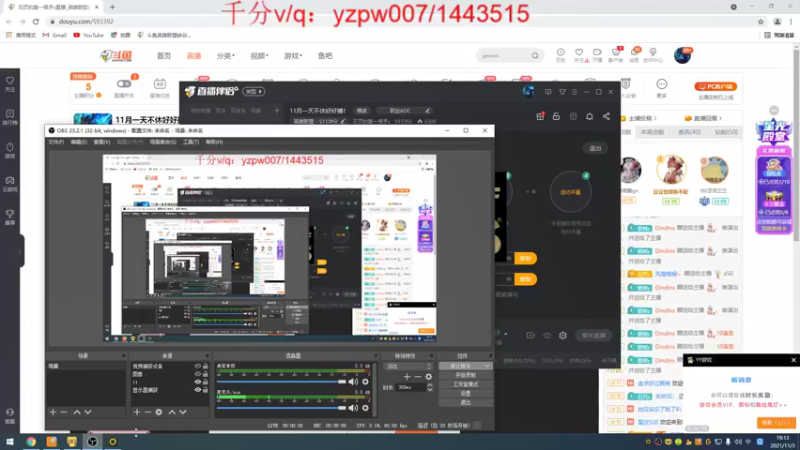Toggle visibility eye of 图像 source

coord(197,374)
